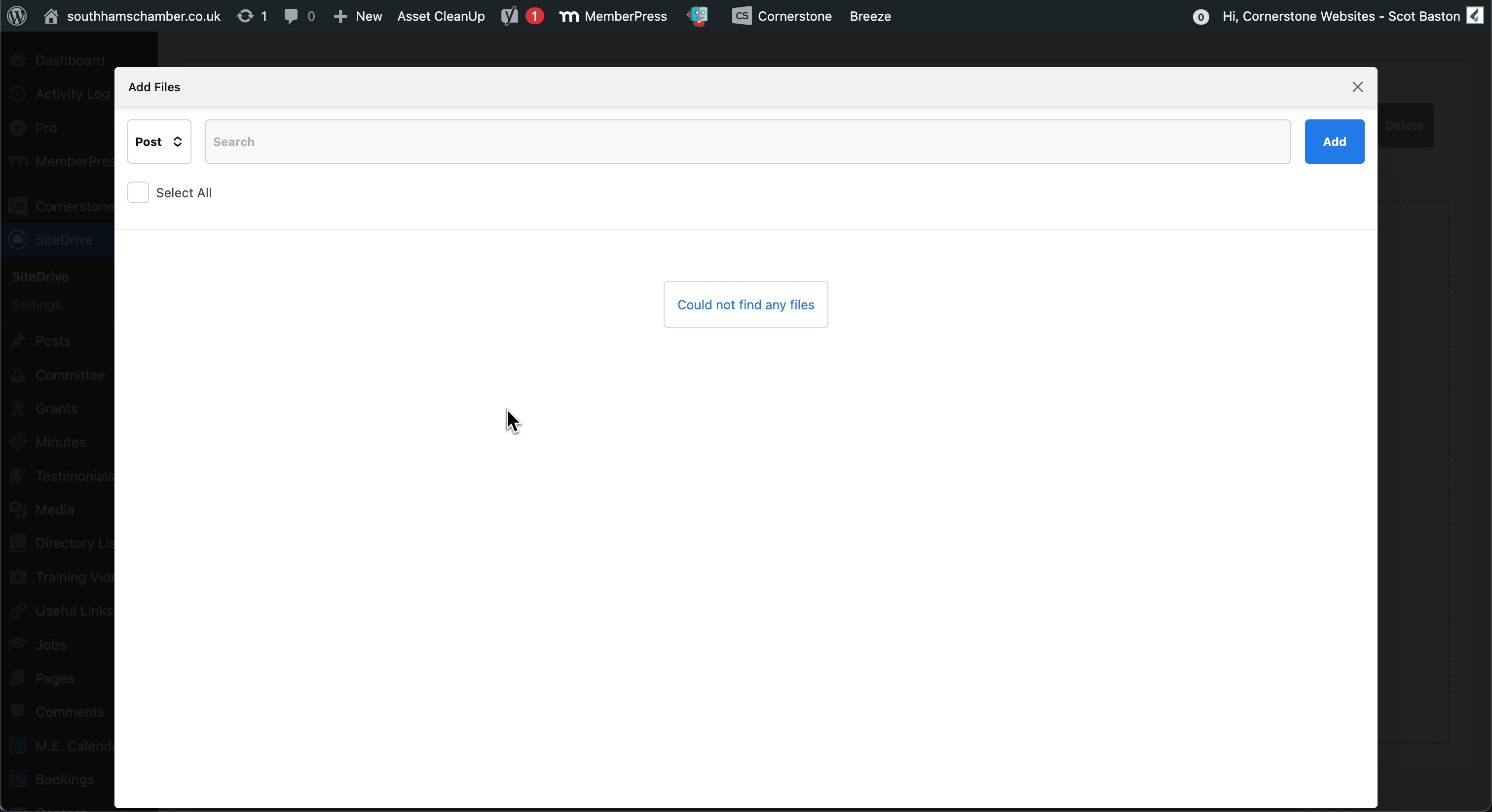This screenshot has height=812, width=1492.
Task: Click the Could not find any files message
Action: [x=746, y=305]
